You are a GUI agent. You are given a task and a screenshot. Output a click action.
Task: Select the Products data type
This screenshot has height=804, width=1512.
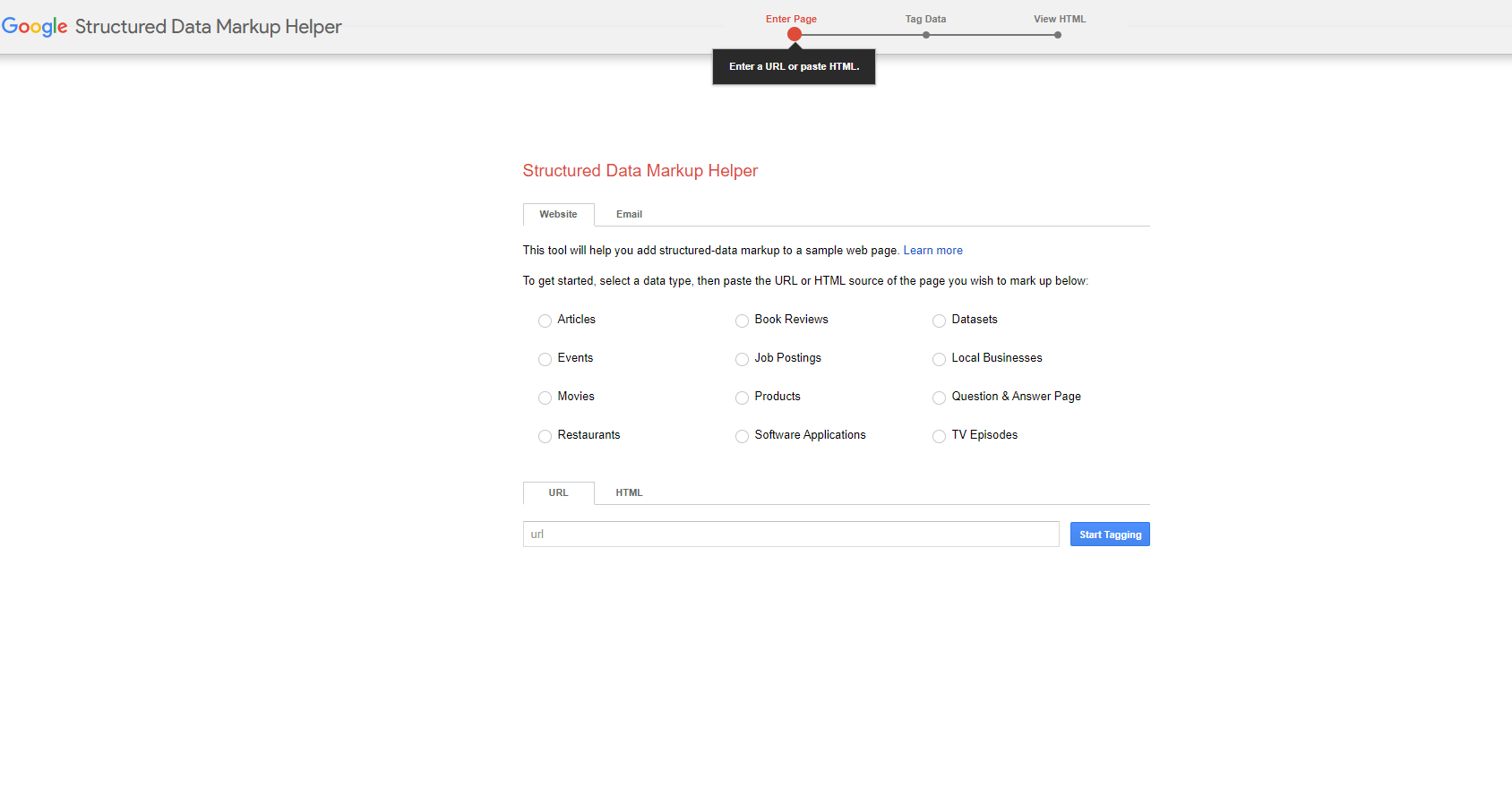click(x=742, y=398)
